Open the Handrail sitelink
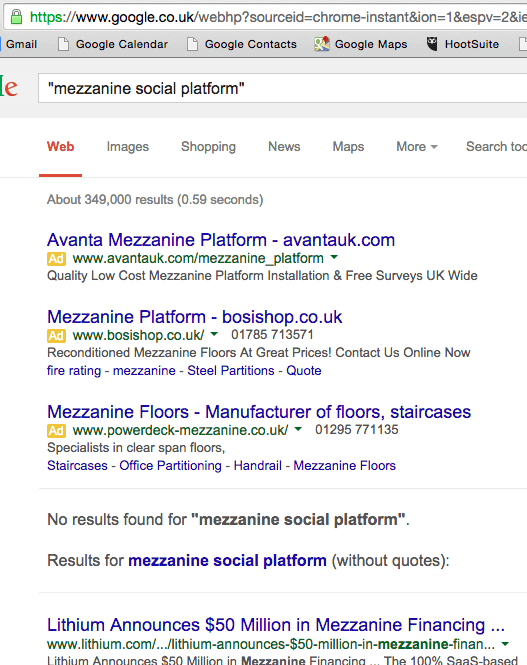Image resolution: width=527 pixels, height=665 pixels. click(258, 466)
